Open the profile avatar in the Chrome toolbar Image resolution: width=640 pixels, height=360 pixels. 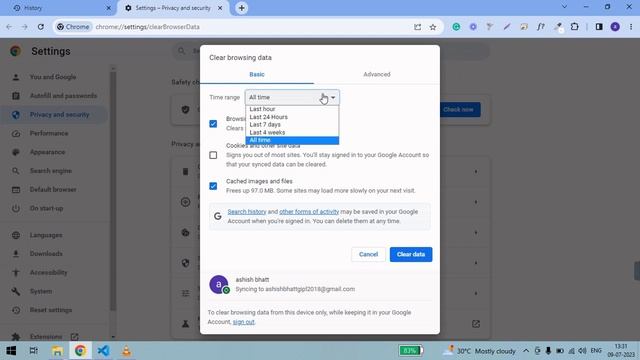point(615,27)
